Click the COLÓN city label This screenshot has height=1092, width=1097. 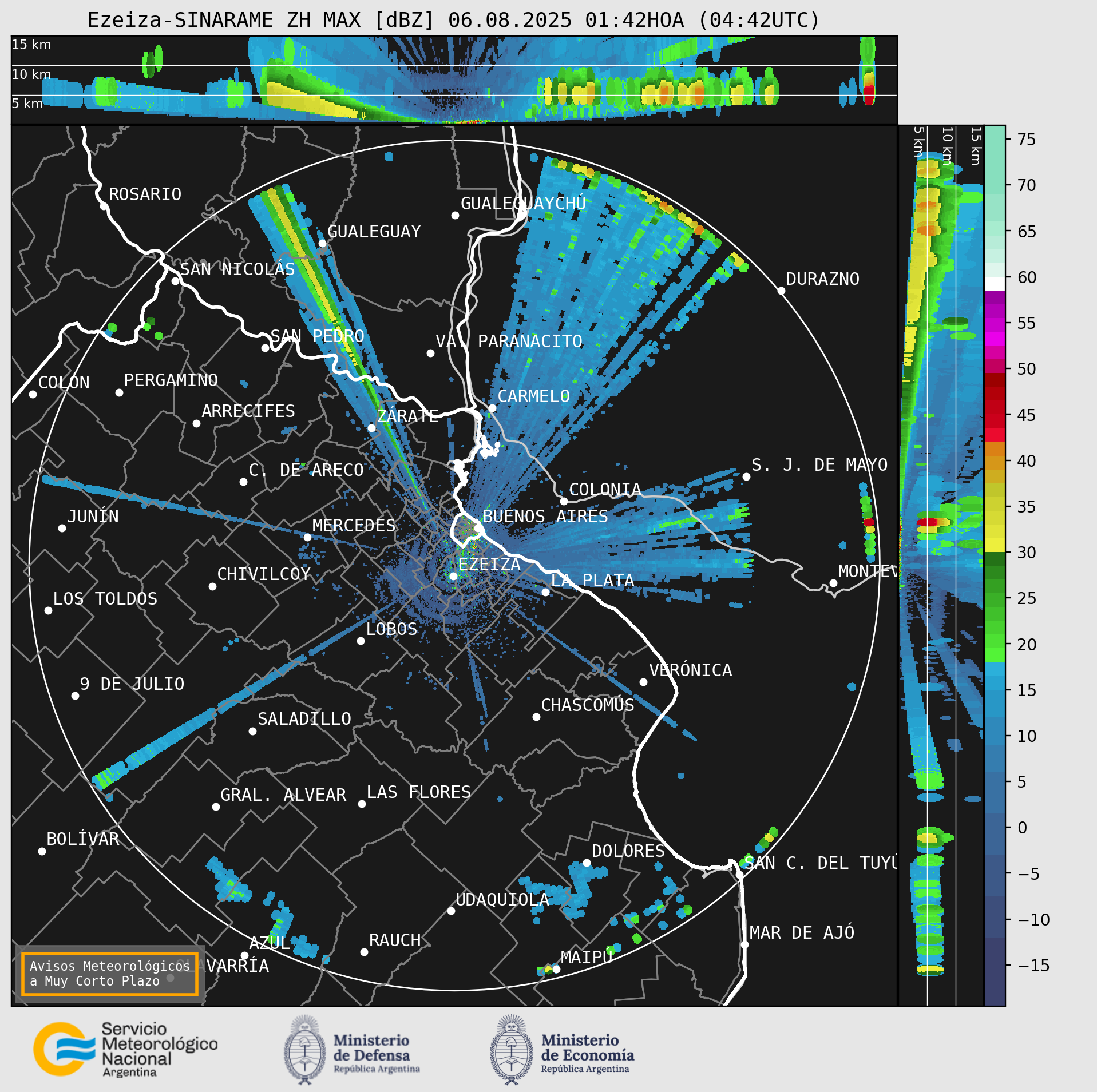click(x=64, y=383)
